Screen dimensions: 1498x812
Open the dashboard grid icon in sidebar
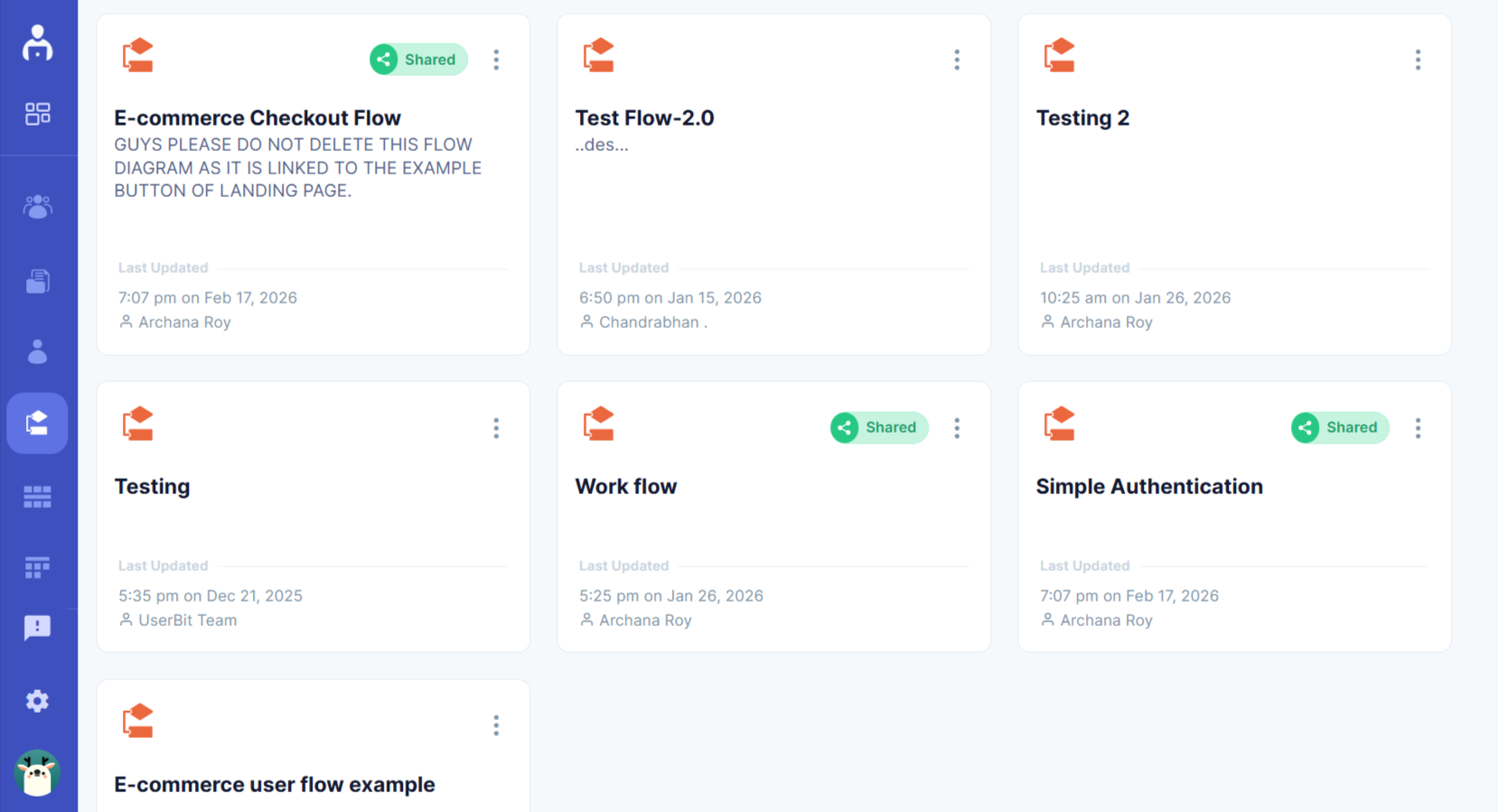pyautogui.click(x=37, y=114)
